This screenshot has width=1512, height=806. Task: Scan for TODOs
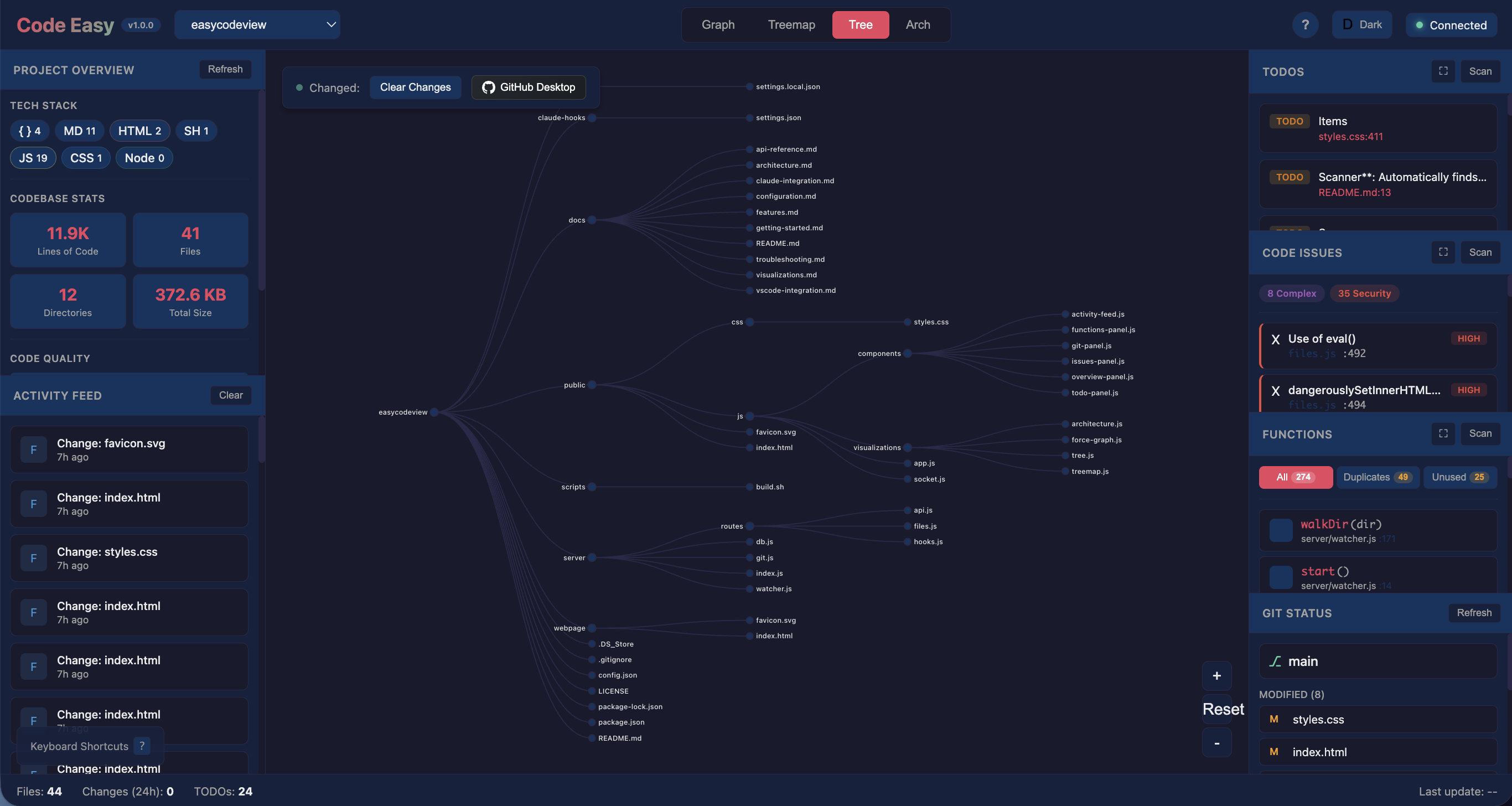(1480, 71)
